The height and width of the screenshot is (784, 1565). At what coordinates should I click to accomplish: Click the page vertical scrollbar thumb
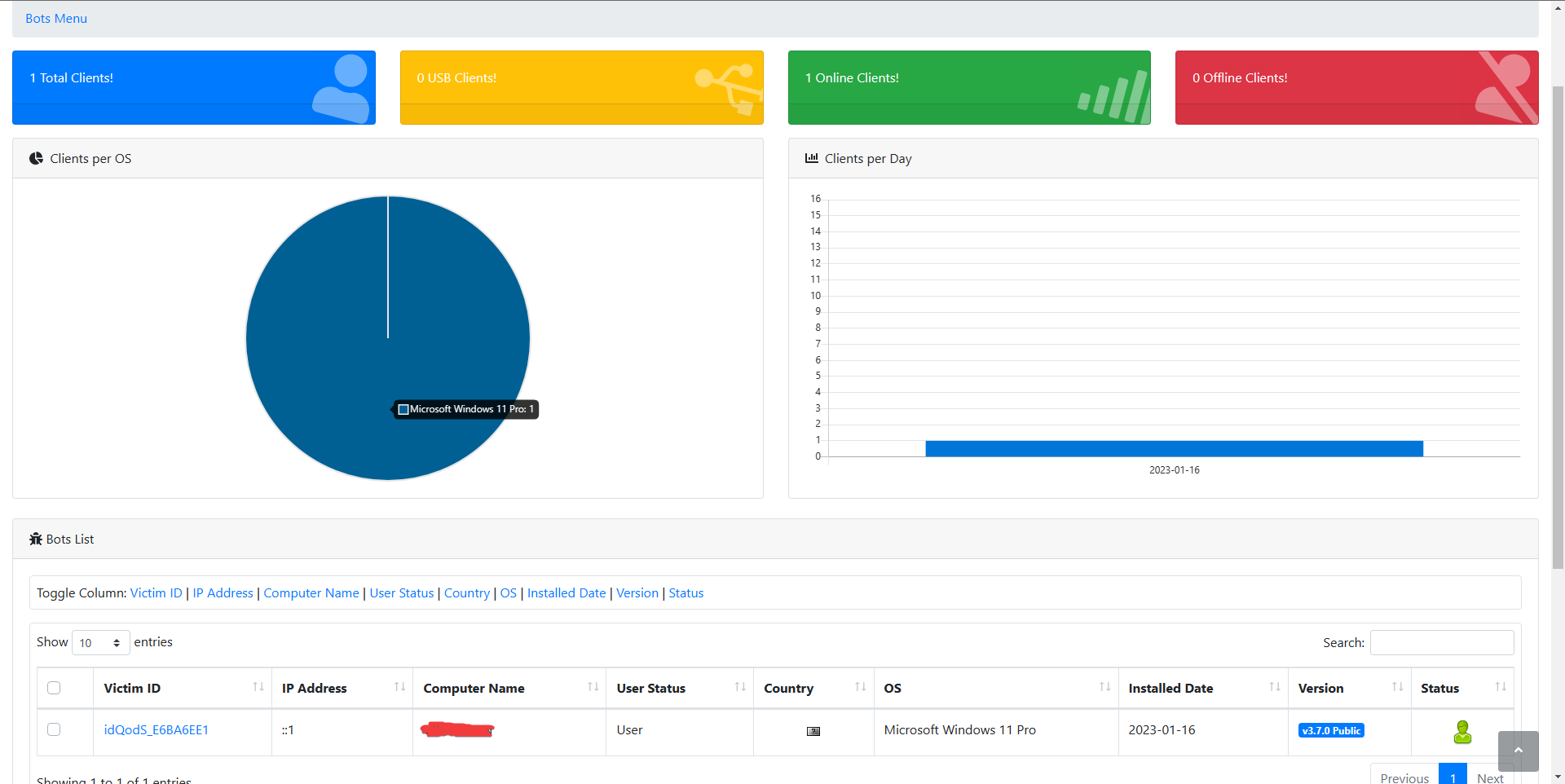(x=1558, y=326)
